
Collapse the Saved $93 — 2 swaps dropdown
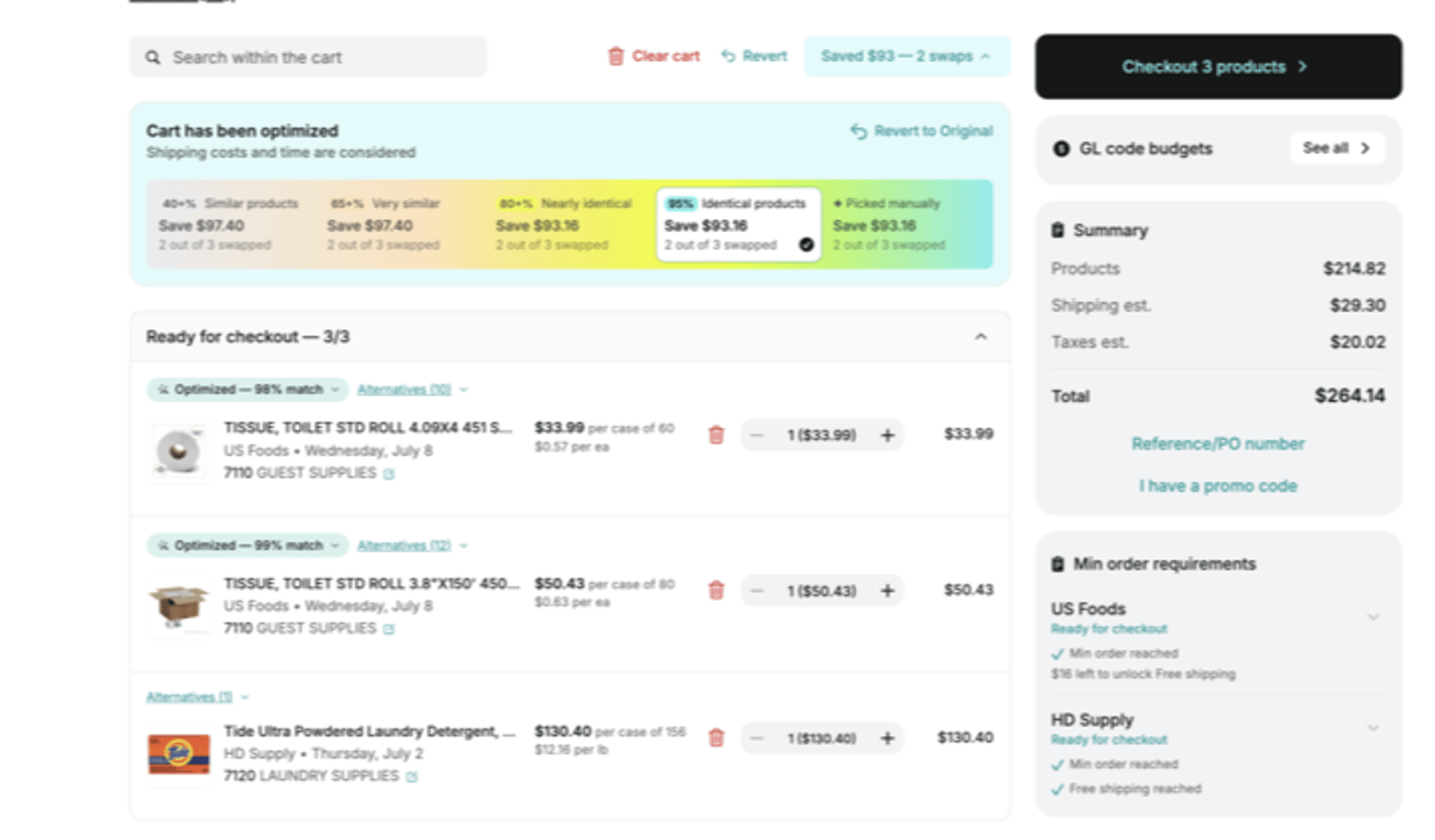[907, 56]
